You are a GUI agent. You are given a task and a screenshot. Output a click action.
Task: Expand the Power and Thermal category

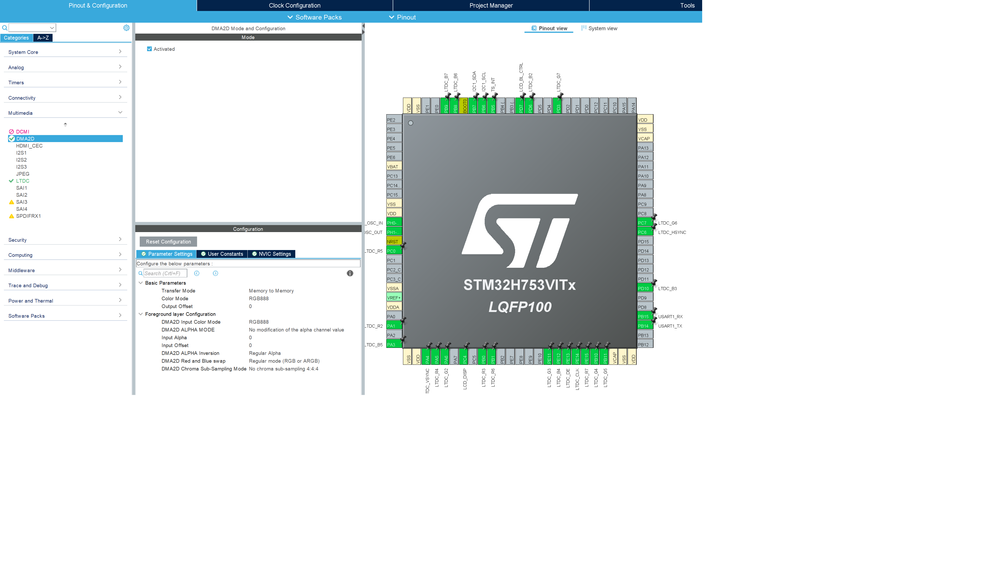[64, 301]
